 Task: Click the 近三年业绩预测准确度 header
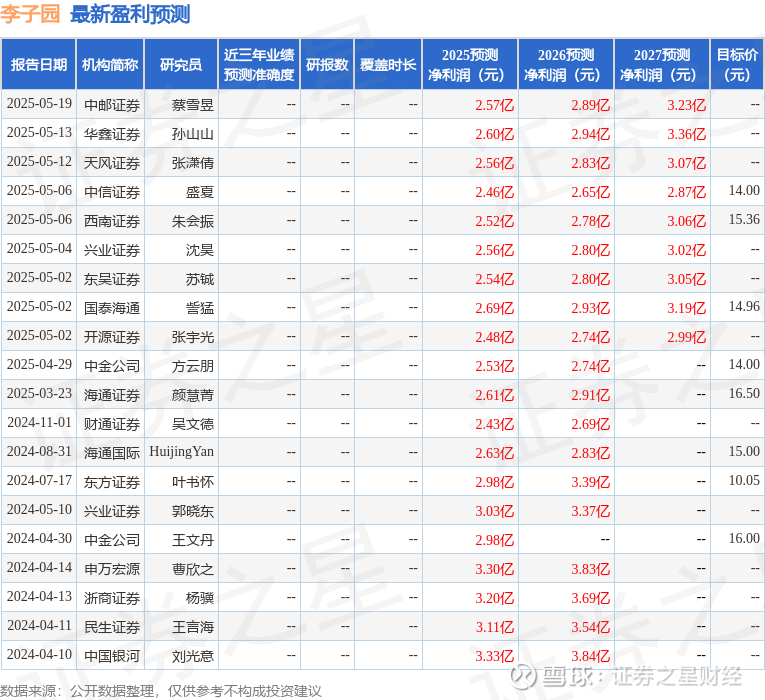pyautogui.click(x=259, y=64)
